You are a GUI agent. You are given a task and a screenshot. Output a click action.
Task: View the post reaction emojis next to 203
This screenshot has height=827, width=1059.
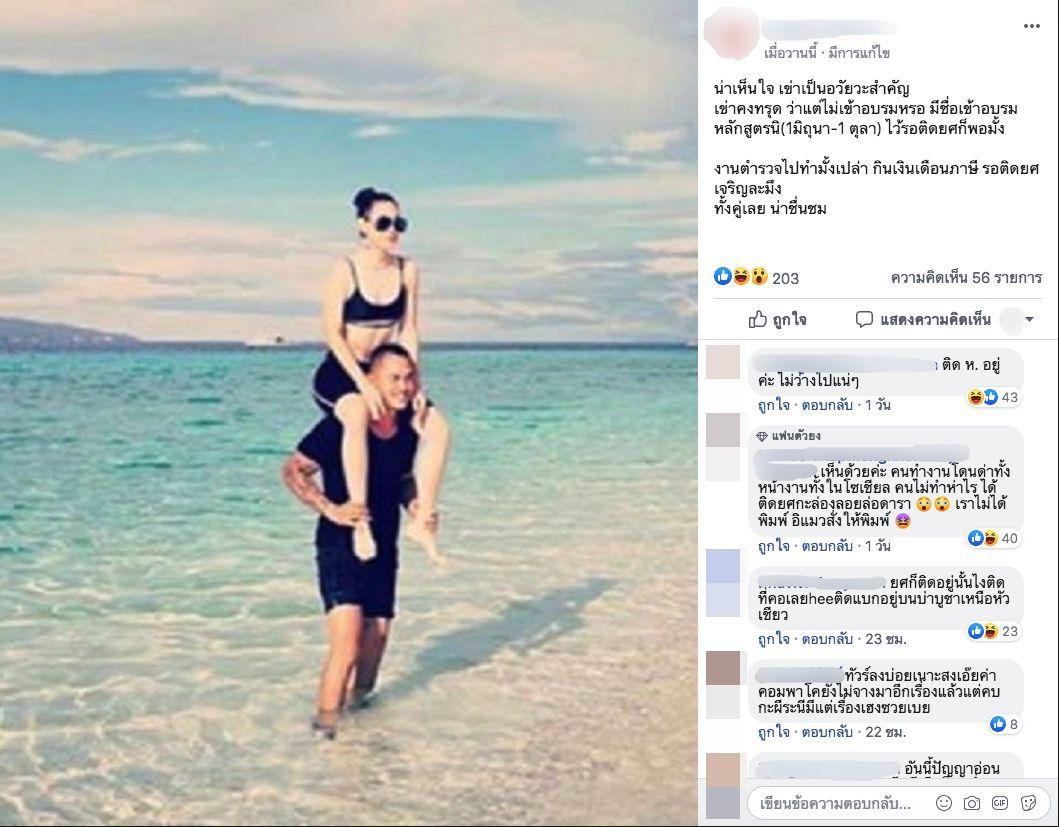point(741,276)
